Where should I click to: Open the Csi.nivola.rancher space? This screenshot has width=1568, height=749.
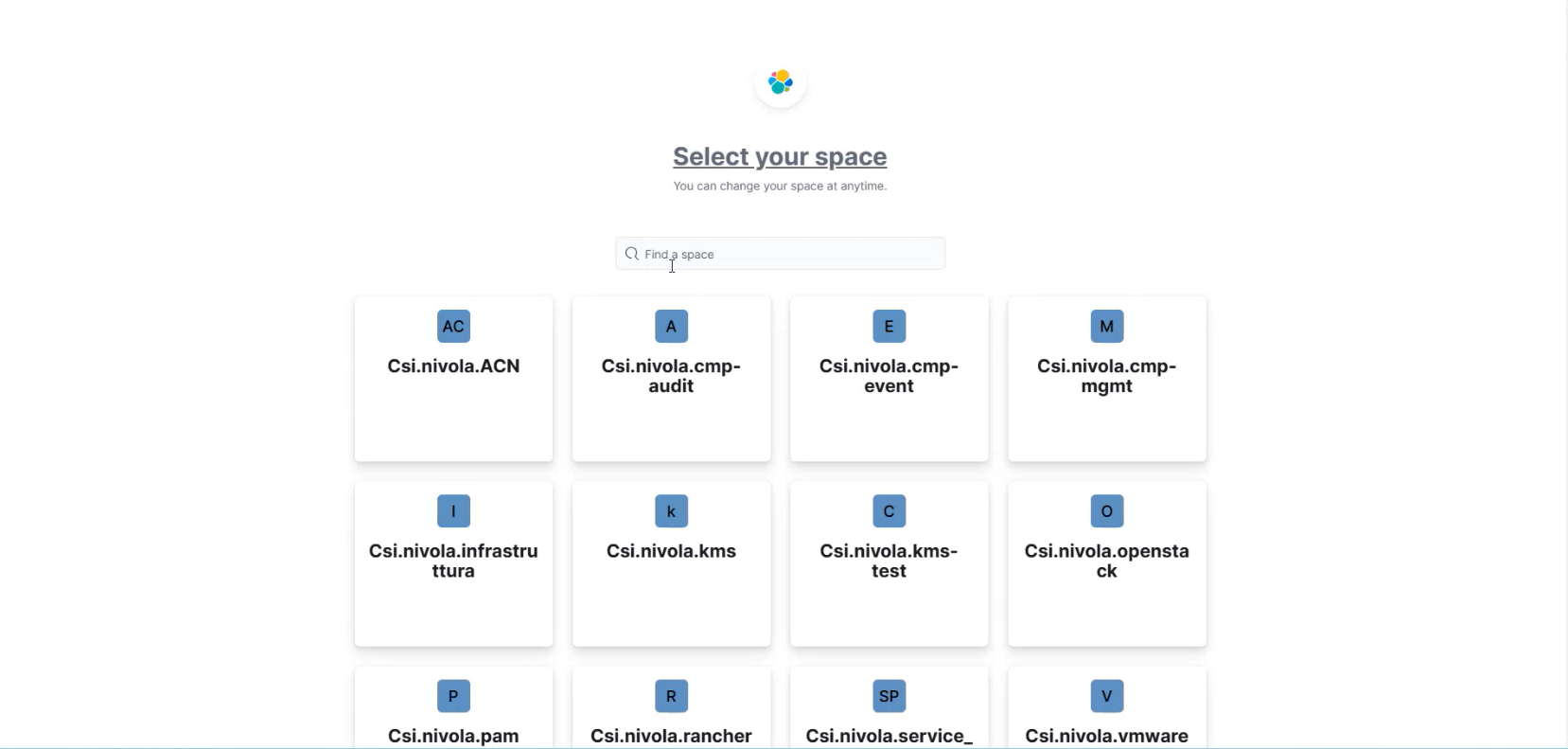(671, 707)
